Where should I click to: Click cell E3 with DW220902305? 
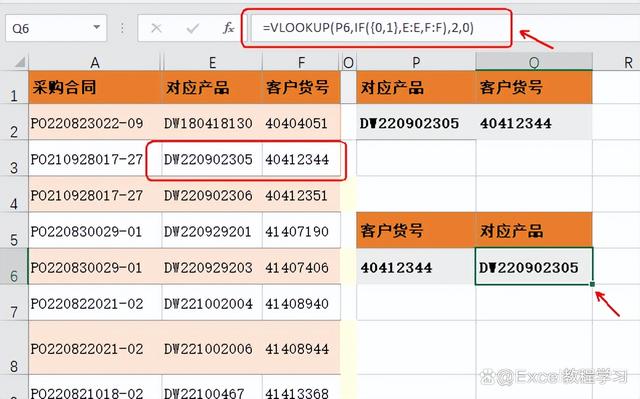pyautogui.click(x=212, y=159)
